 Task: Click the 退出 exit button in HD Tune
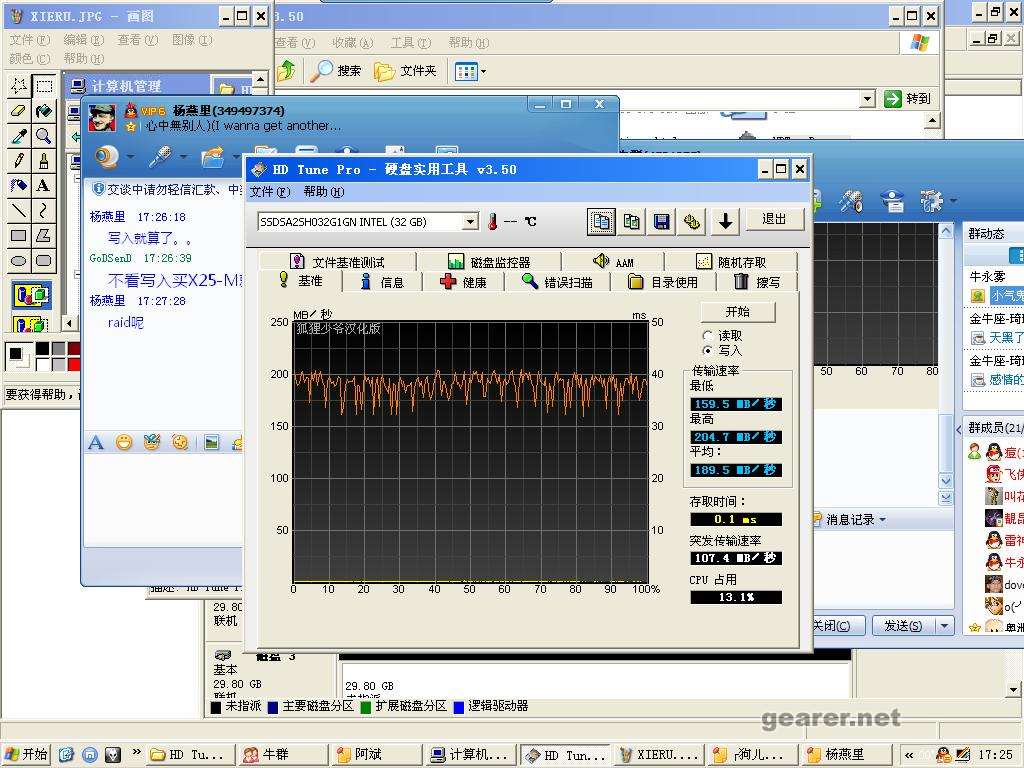coord(774,219)
